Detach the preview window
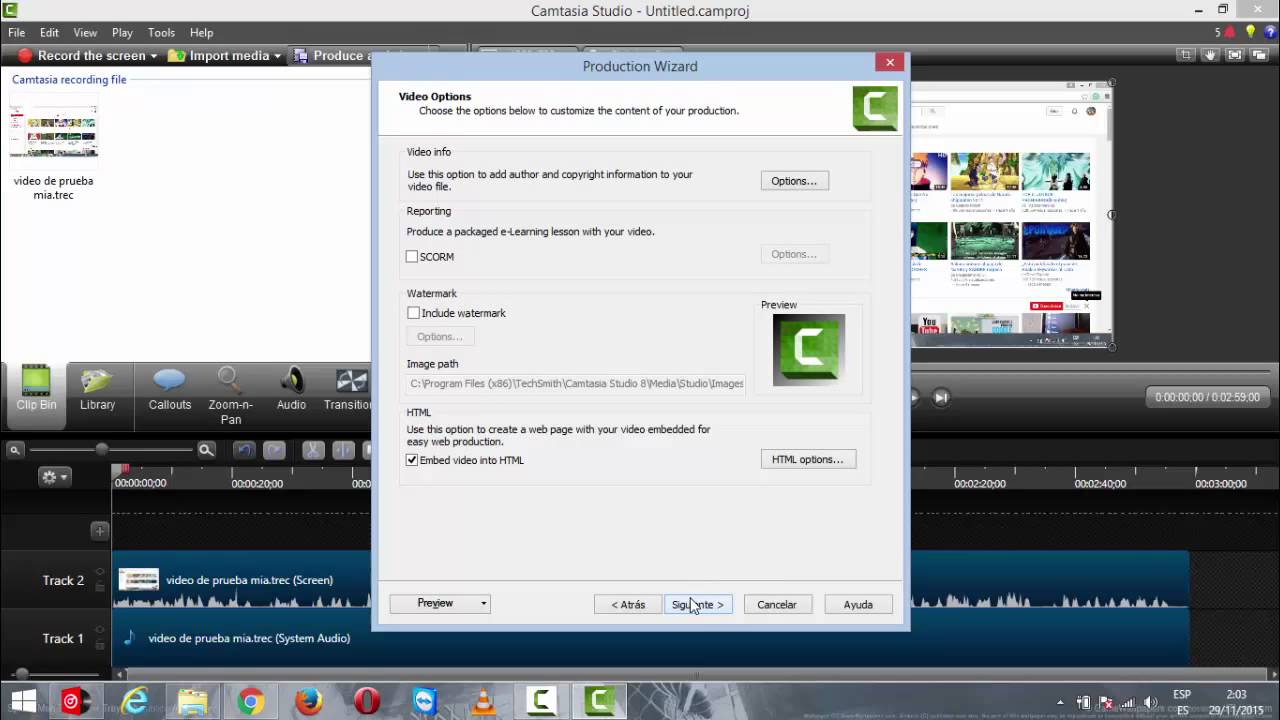Viewport: 1280px width, 720px height. [1259, 55]
